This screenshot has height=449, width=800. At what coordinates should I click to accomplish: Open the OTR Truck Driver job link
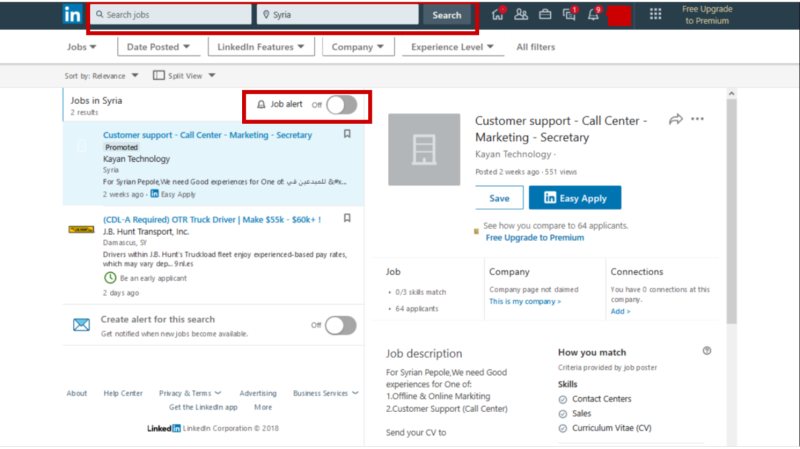pyautogui.click(x=211, y=219)
